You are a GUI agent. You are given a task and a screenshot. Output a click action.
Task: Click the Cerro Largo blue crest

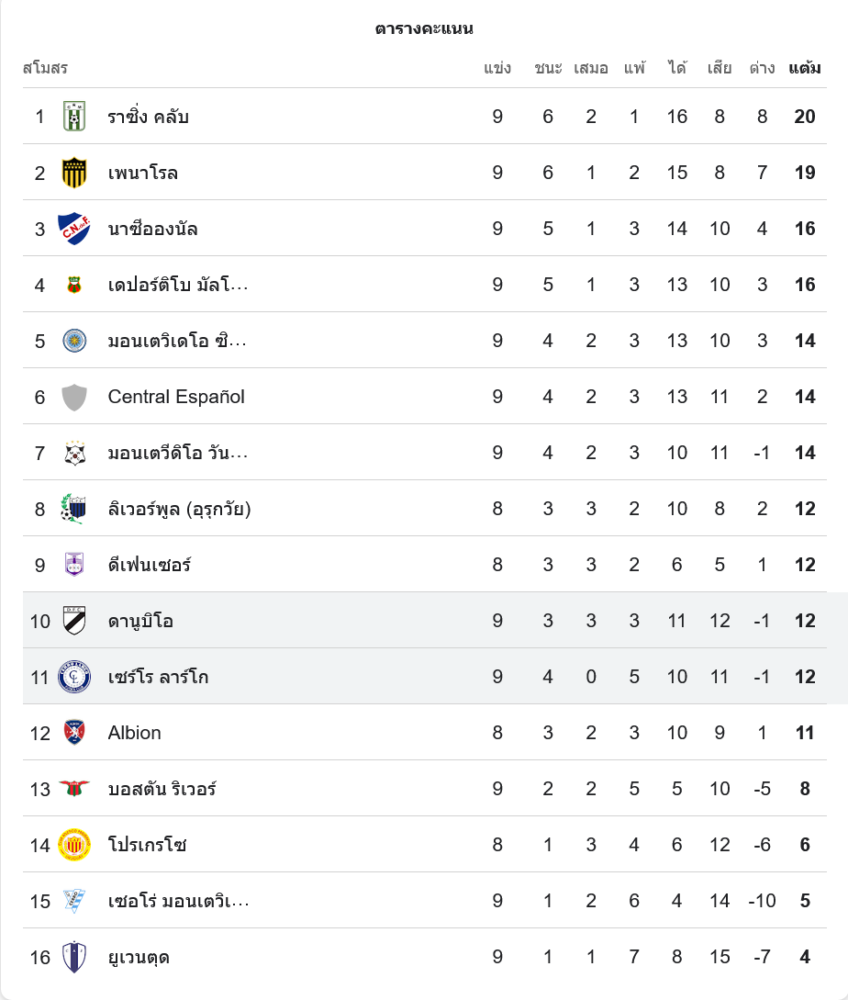[x=74, y=677]
